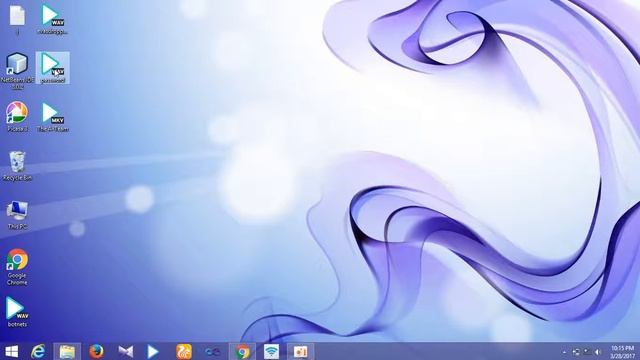Switch to the orange presentation app in taskbar
The image size is (640, 360).
click(x=301, y=351)
